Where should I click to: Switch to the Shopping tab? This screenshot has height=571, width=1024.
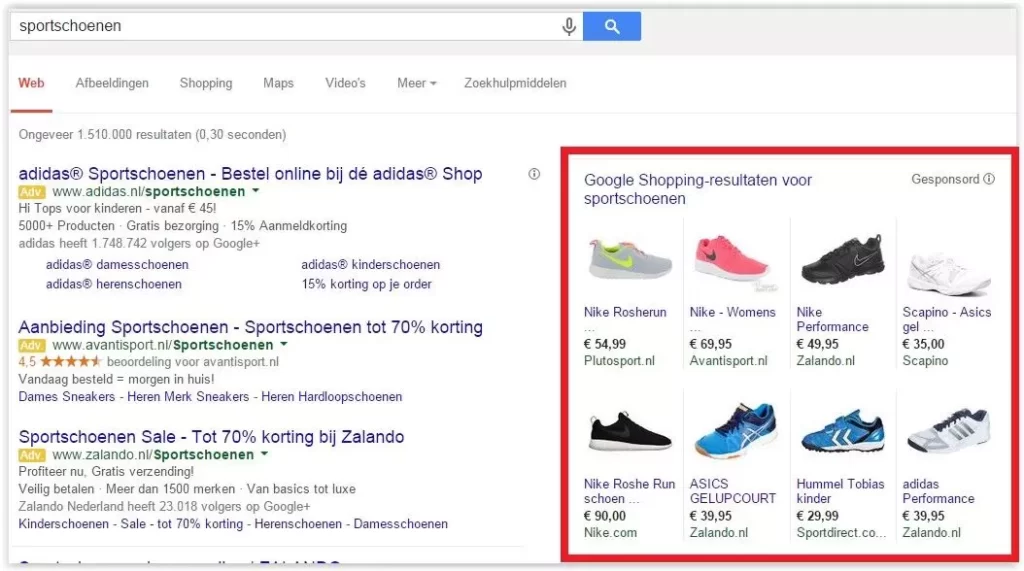click(x=206, y=83)
